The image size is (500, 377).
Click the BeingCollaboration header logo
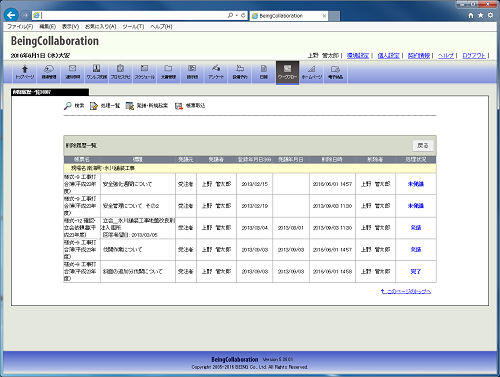[55, 41]
